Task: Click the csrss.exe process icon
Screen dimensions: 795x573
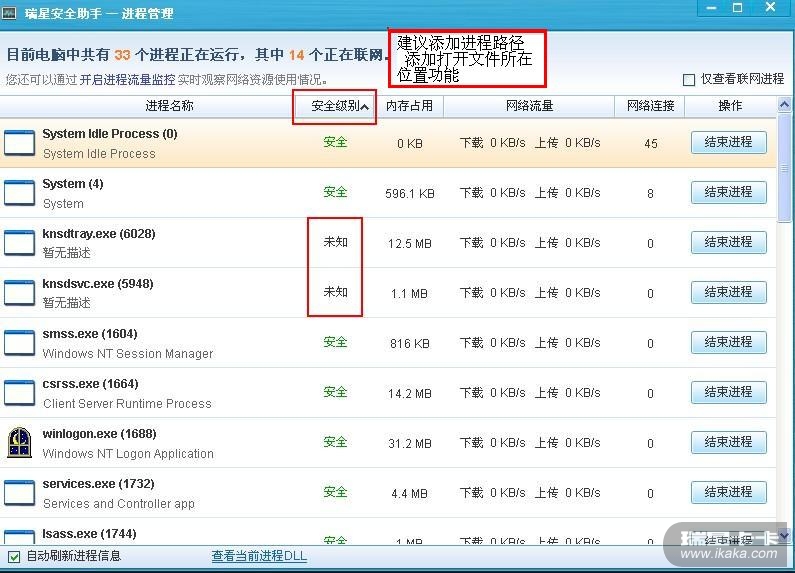Action: coord(20,392)
